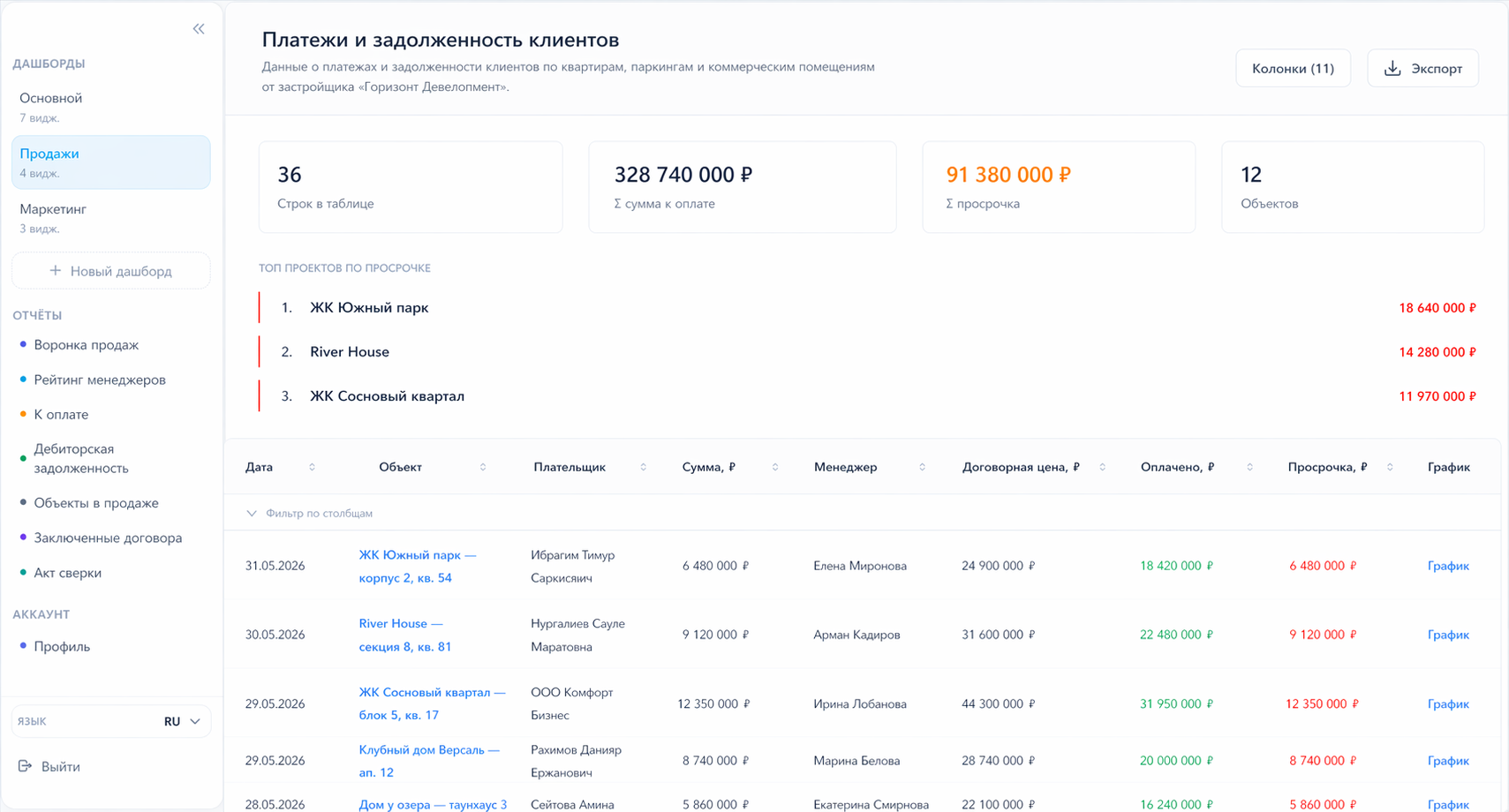This screenshot has width=1509, height=812.
Task: Click date cell 30.05.2026
Action: (275, 635)
